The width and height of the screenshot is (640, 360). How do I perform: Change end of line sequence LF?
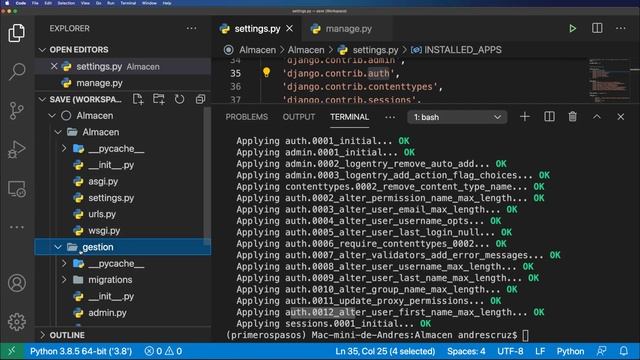(x=540, y=351)
